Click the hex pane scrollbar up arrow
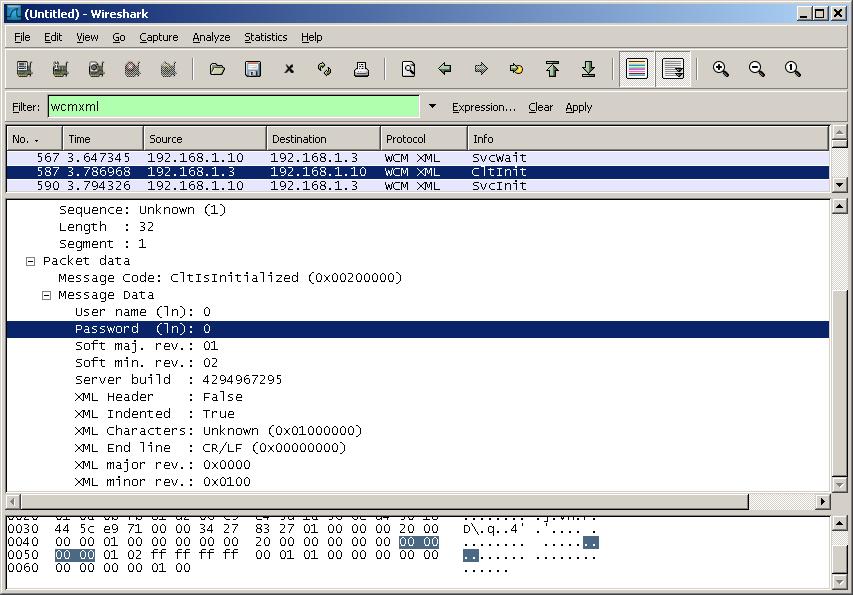This screenshot has height=595, width=853. point(839,523)
